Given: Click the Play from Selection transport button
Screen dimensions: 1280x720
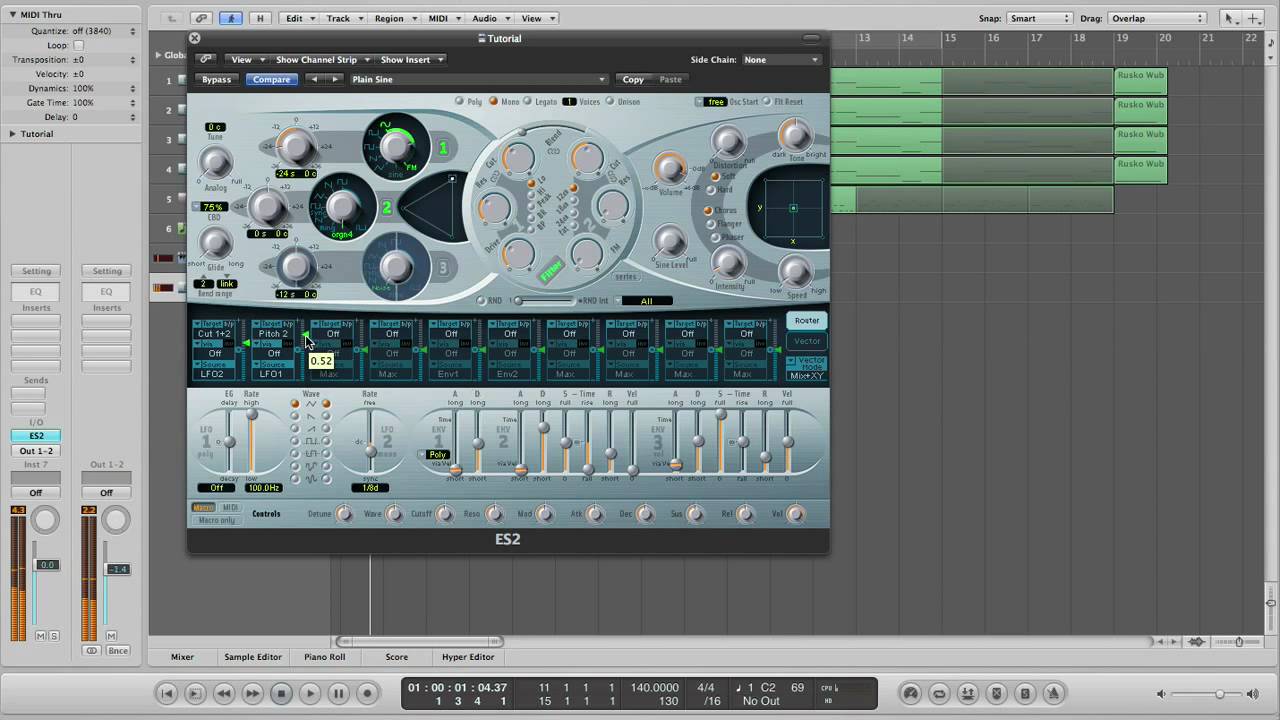Looking at the screenshot, I should [196, 693].
